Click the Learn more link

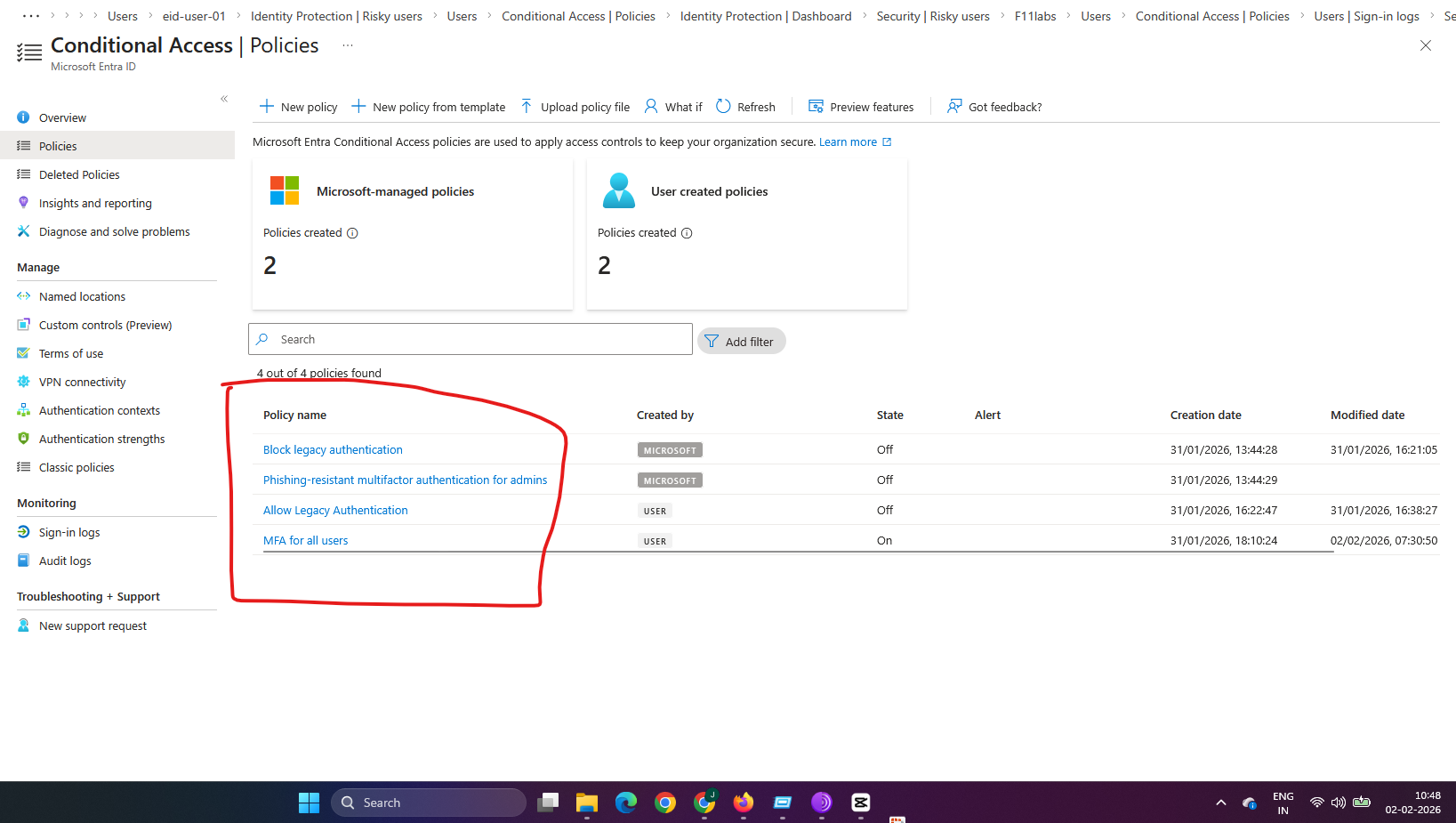click(x=848, y=142)
